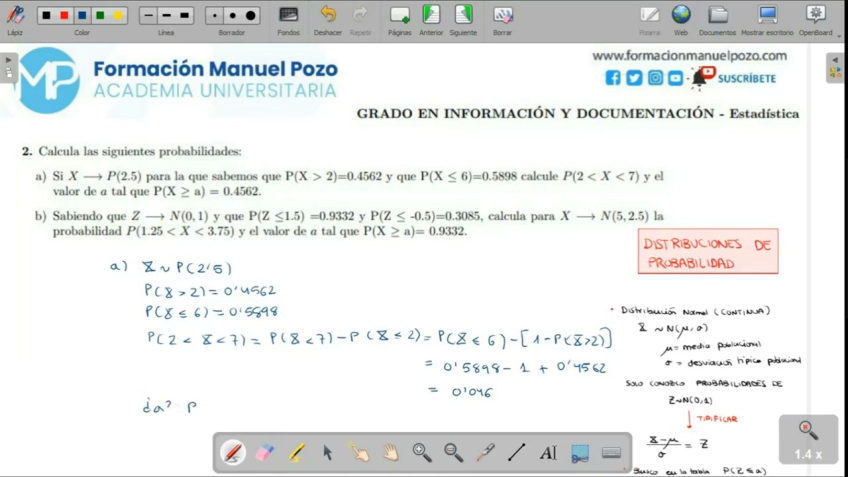The height and width of the screenshot is (477, 848).
Task: Select the laser pointer tool
Action: tap(485, 453)
